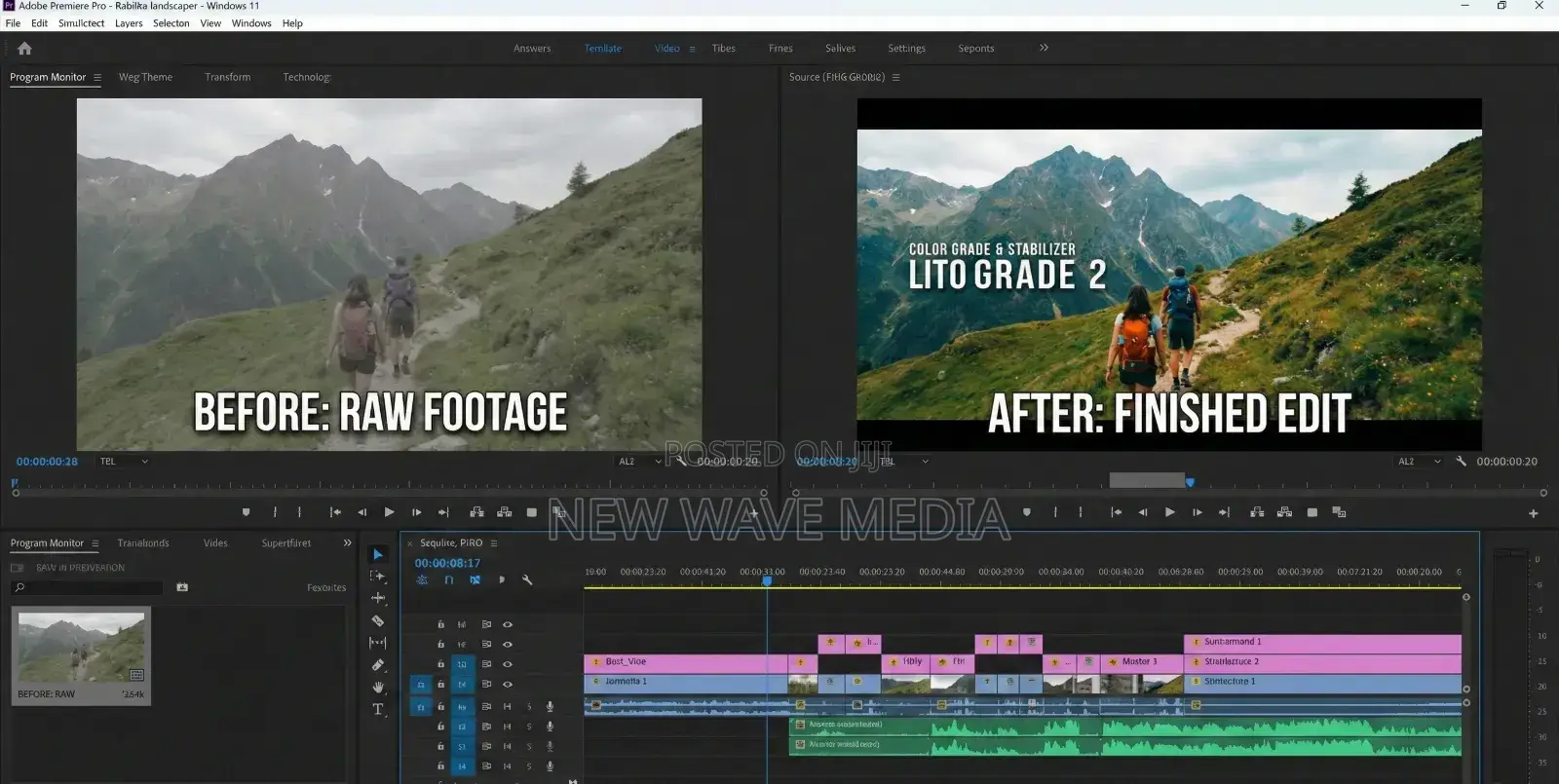This screenshot has height=784, width=1559.
Task: Click the Home icon
Action: pos(25,48)
